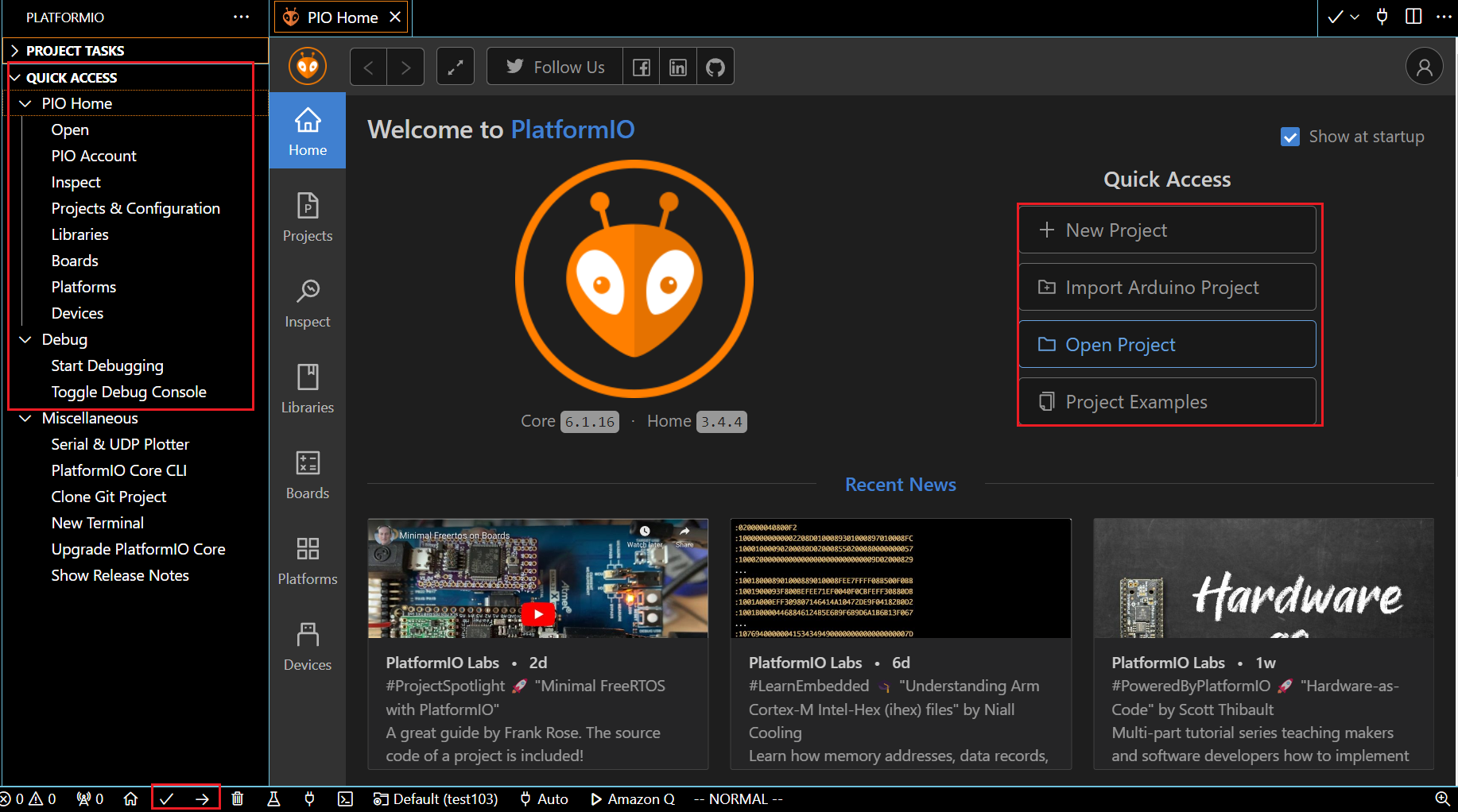Image resolution: width=1458 pixels, height=812 pixels.
Task: Select New Terminal tree item
Action: [x=98, y=523]
